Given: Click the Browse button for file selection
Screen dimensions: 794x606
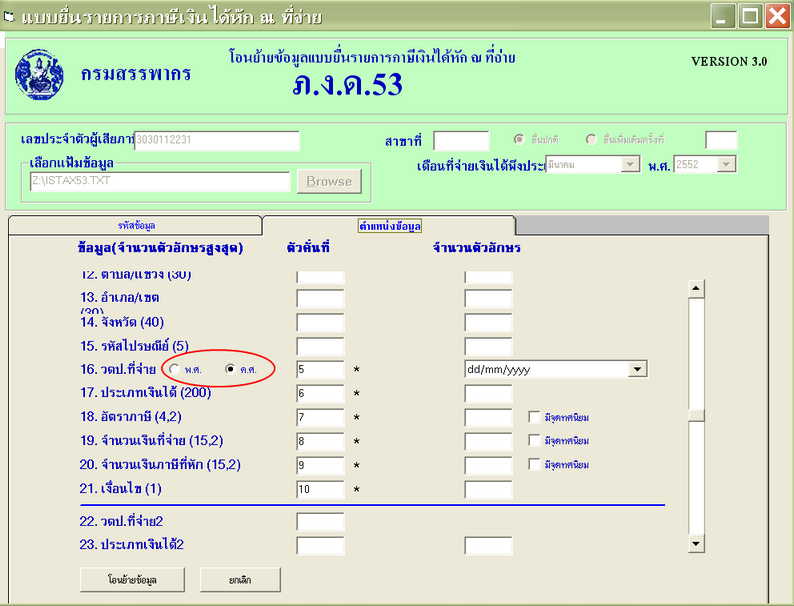Looking at the screenshot, I should (329, 181).
